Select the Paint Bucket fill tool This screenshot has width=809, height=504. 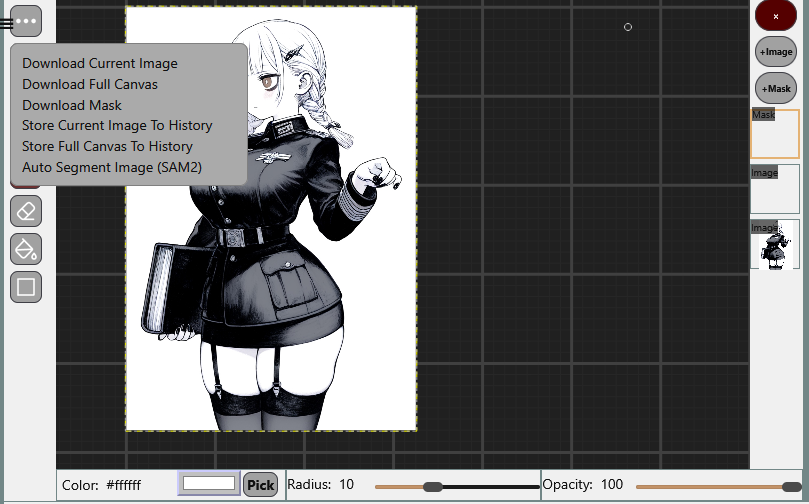[x=26, y=249]
